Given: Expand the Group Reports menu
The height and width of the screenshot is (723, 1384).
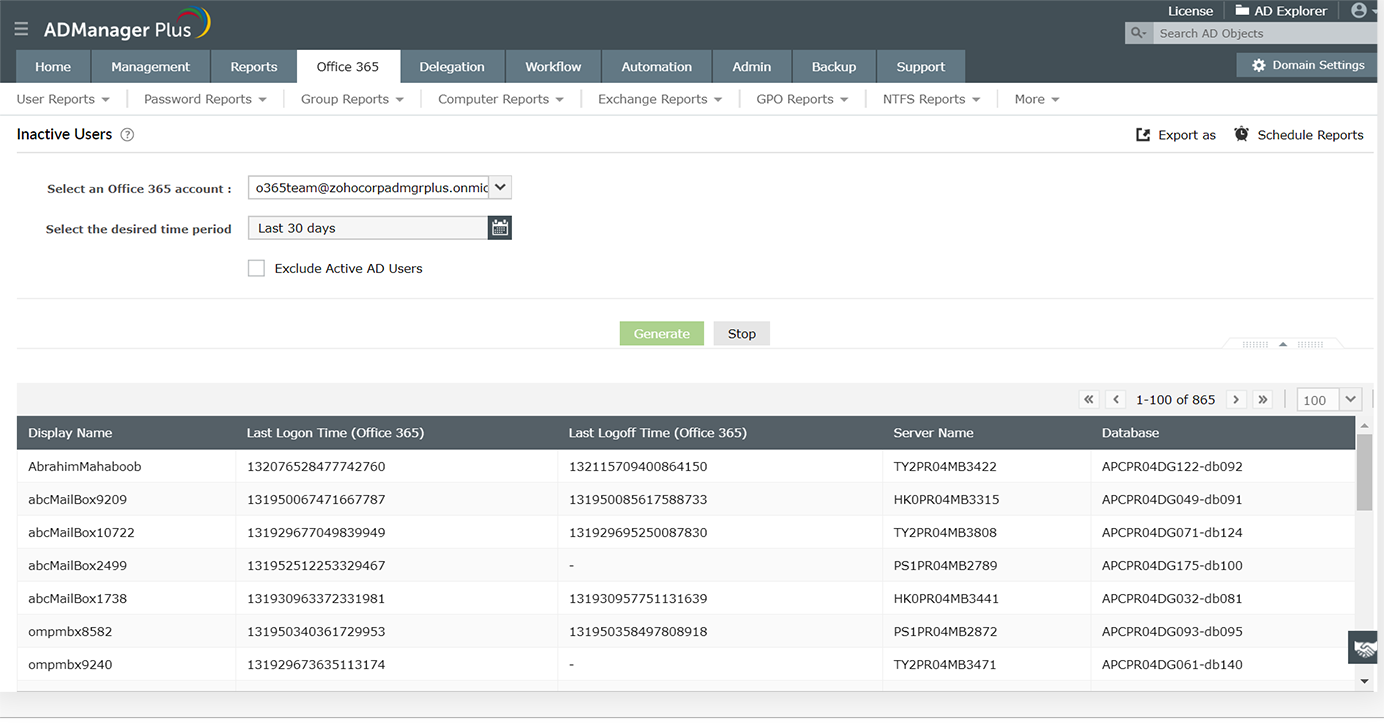Looking at the screenshot, I should (x=352, y=99).
